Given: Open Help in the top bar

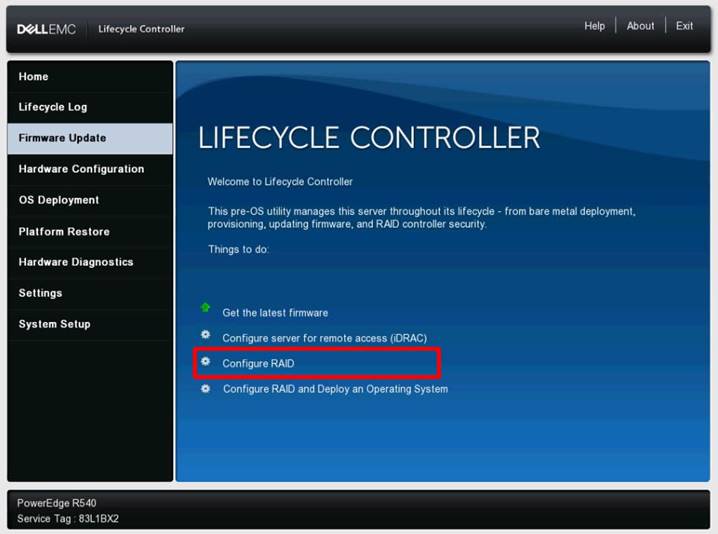Looking at the screenshot, I should pyautogui.click(x=594, y=26).
